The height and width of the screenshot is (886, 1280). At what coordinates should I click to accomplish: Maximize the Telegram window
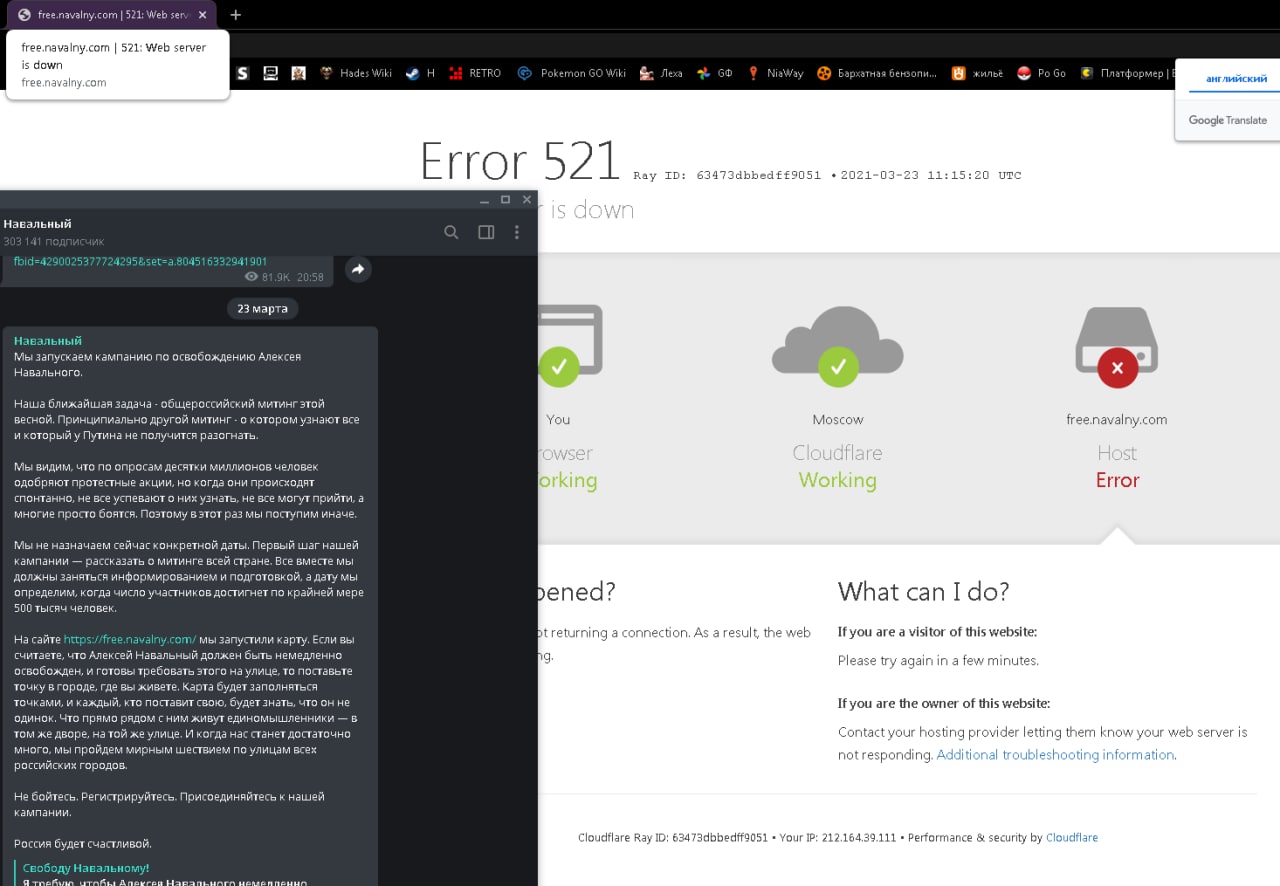pos(505,200)
